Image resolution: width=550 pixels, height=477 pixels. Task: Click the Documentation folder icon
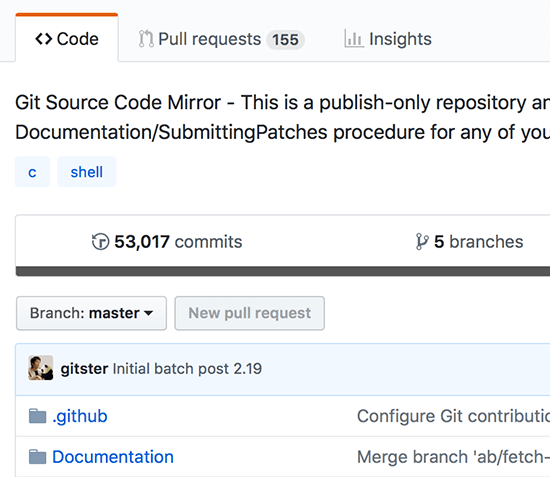pos(38,457)
